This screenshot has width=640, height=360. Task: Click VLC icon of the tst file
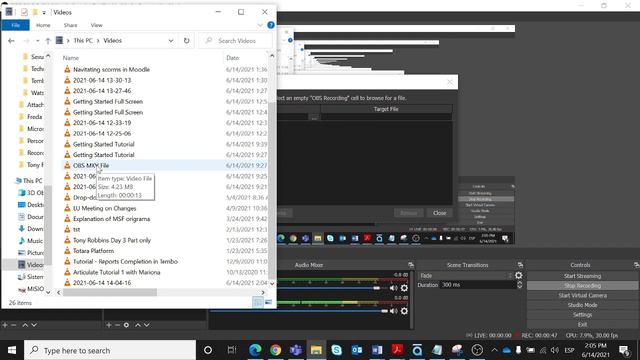67,229
